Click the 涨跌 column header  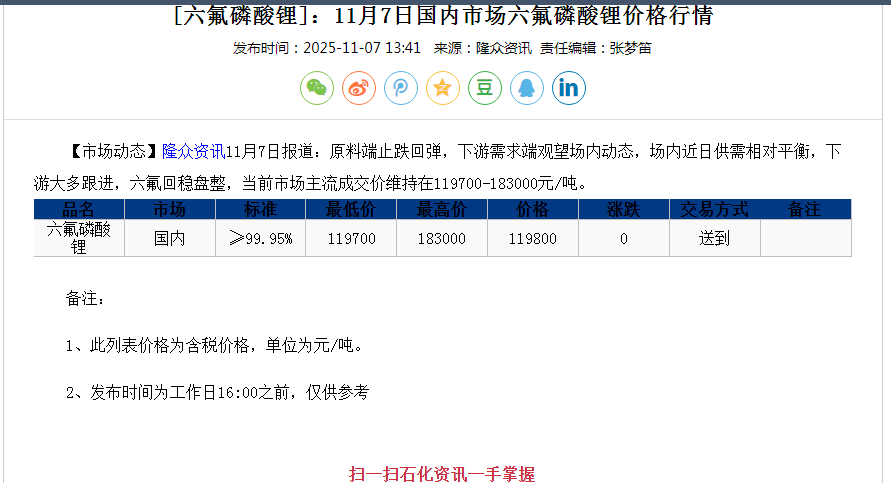[x=623, y=209]
